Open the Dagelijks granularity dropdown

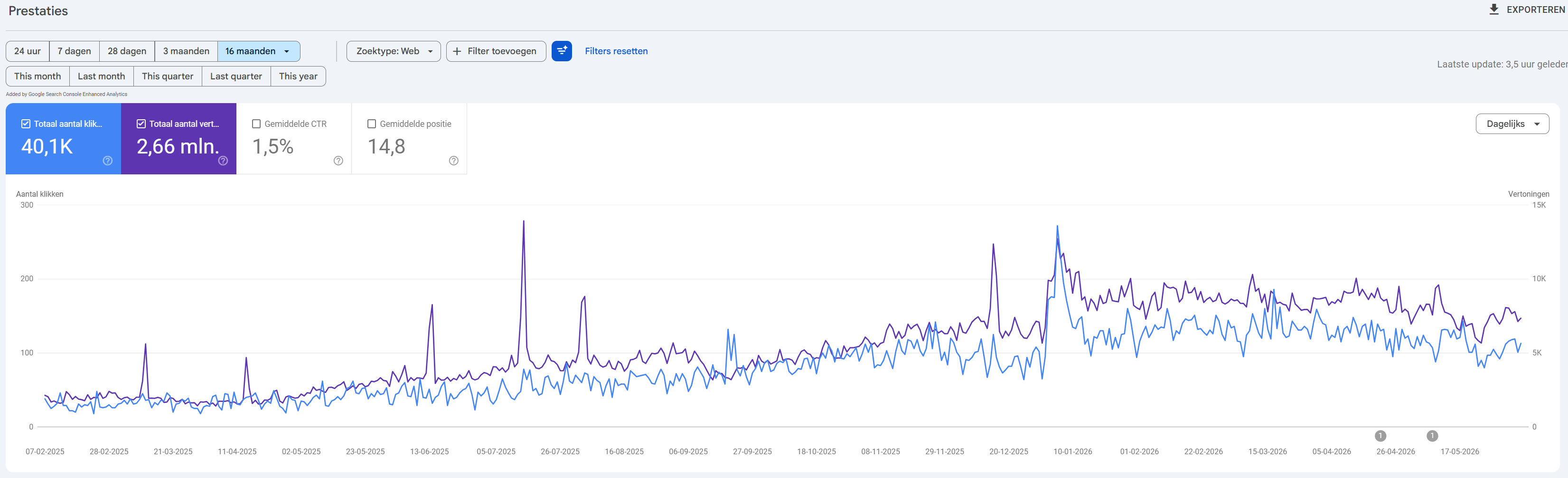click(1512, 124)
